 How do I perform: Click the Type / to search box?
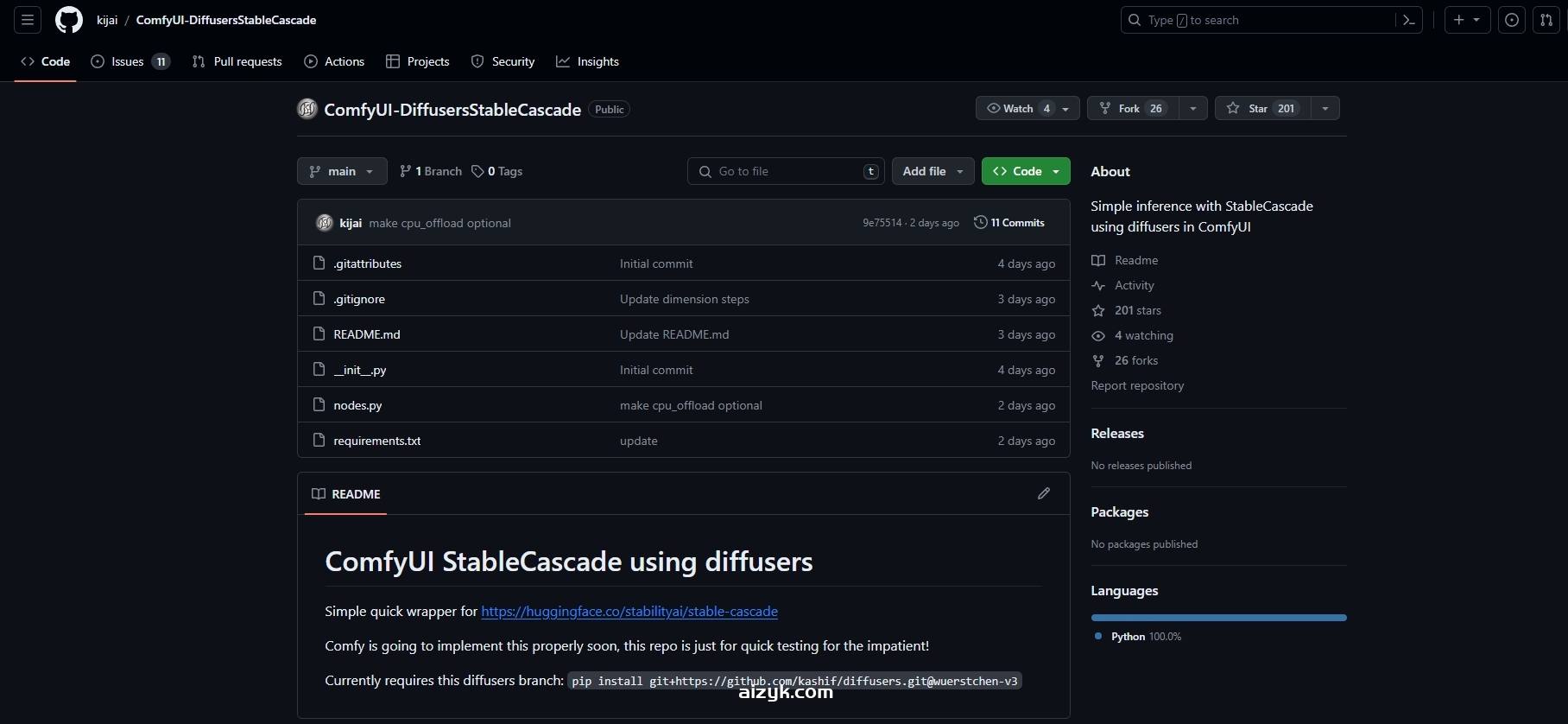[x=1257, y=20]
